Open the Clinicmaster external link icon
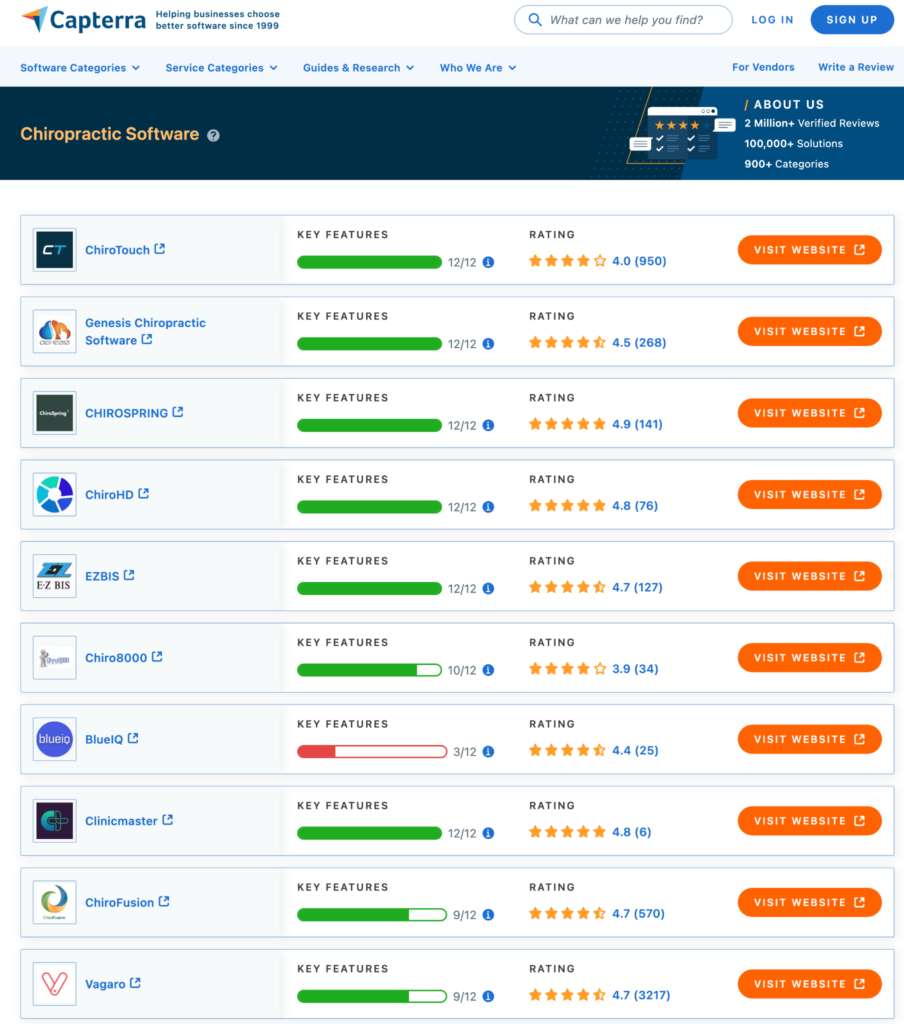This screenshot has width=904, height=1024. pyautogui.click(x=168, y=820)
